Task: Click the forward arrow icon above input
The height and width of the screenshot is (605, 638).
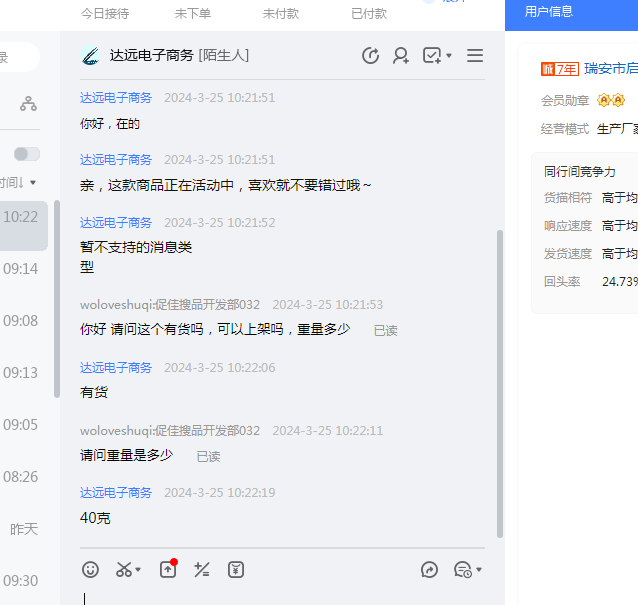Action: coord(430,569)
